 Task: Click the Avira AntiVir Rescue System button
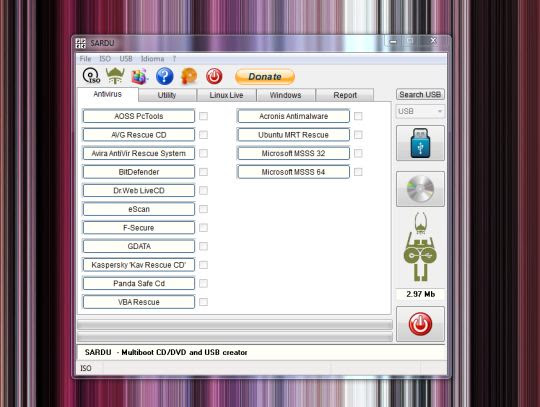pos(139,153)
